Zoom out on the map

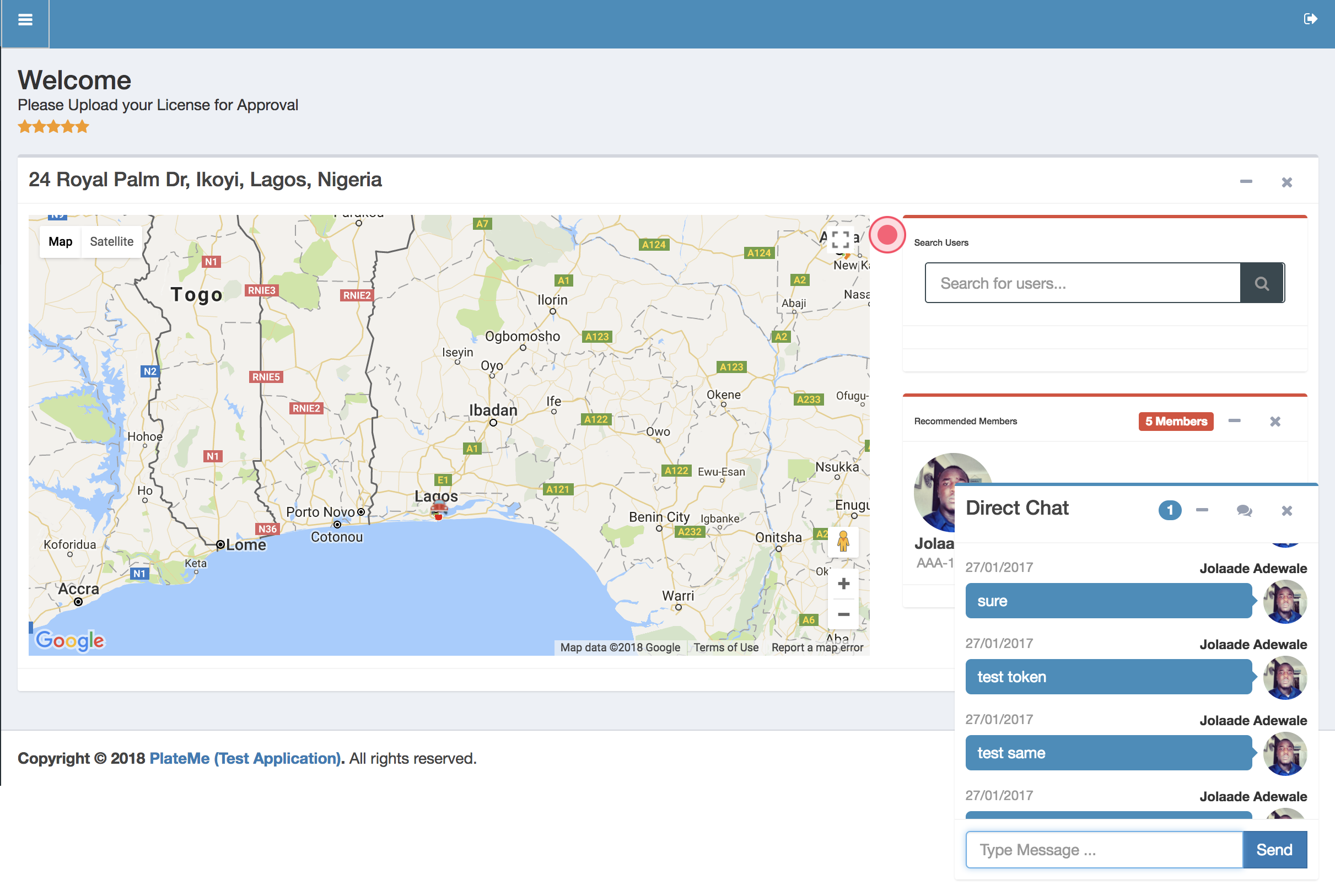point(843,614)
